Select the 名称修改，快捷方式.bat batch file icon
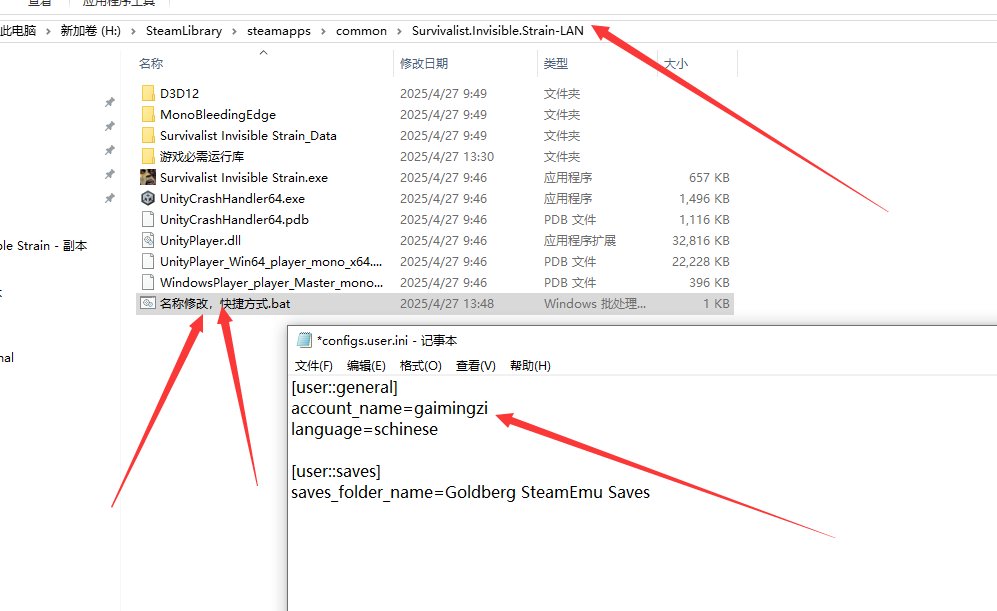This screenshot has width=997, height=611. coord(148,304)
